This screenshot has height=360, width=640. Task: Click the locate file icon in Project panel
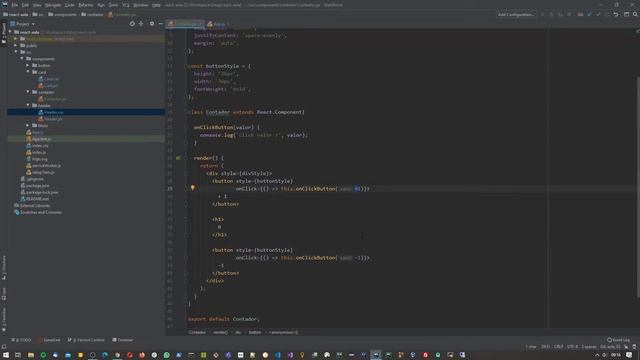(132, 24)
